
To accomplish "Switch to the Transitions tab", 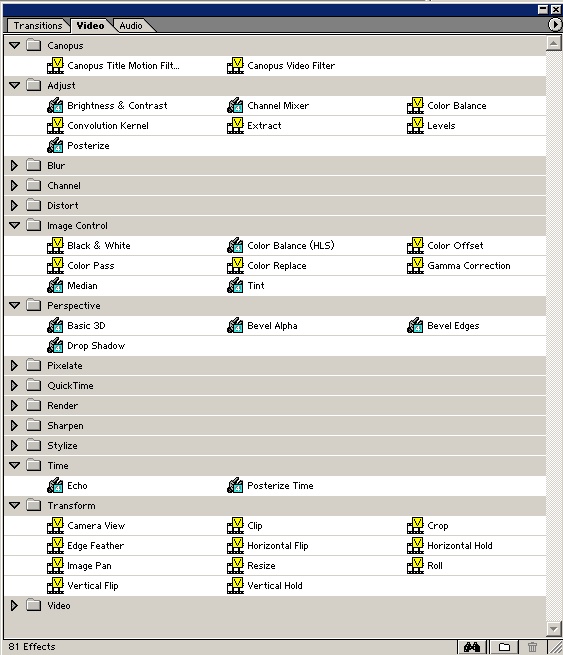I will coord(38,26).
